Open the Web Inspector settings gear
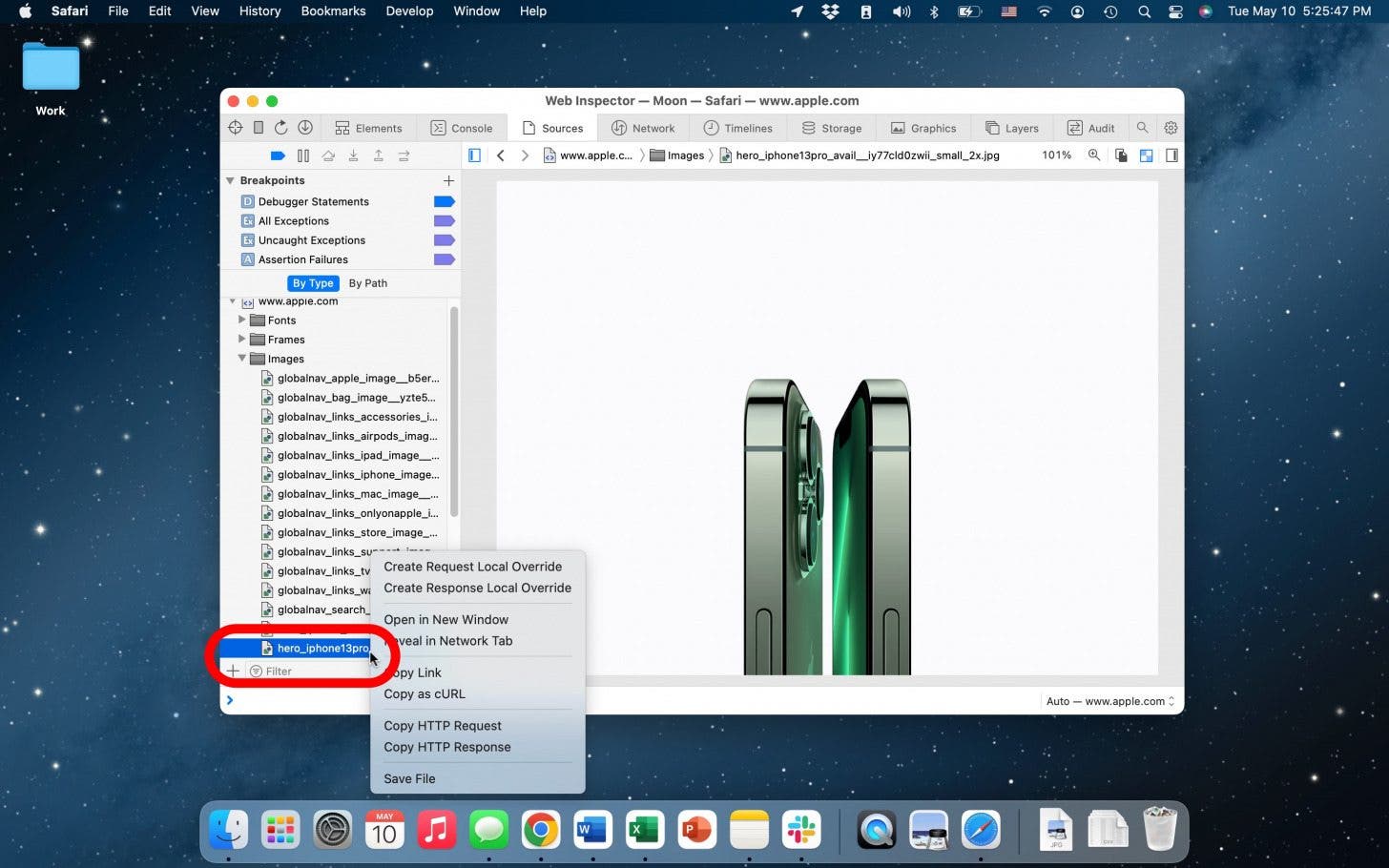The width and height of the screenshot is (1389, 868). (x=1171, y=127)
